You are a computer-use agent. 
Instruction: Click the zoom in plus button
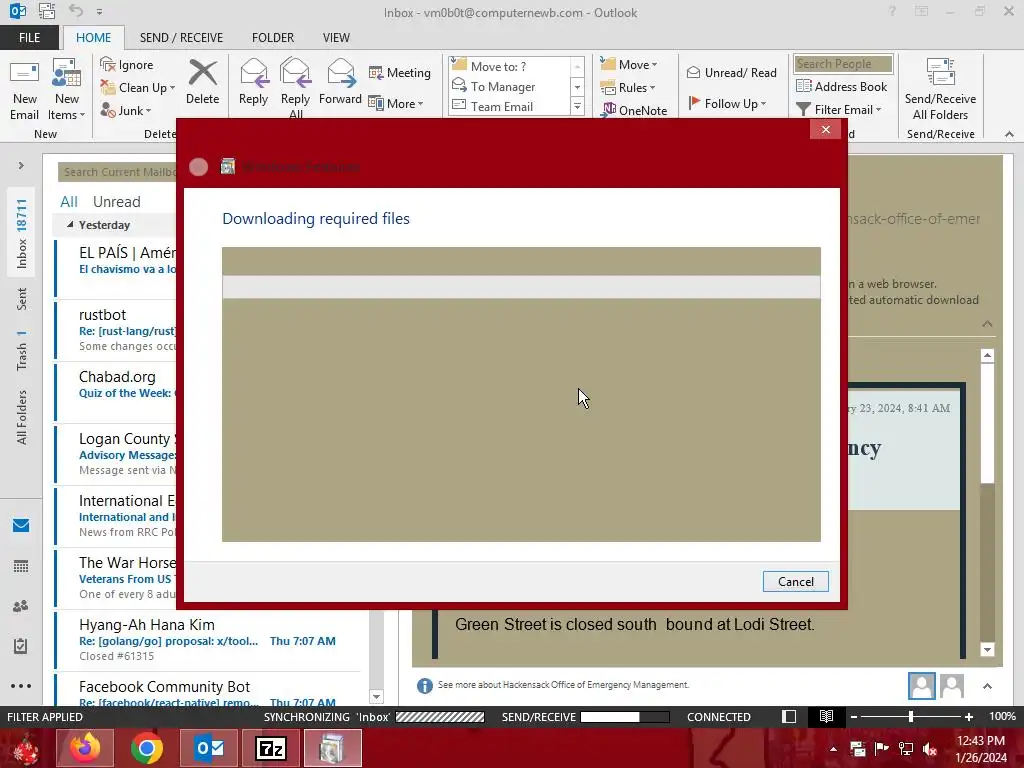pyautogui.click(x=969, y=716)
